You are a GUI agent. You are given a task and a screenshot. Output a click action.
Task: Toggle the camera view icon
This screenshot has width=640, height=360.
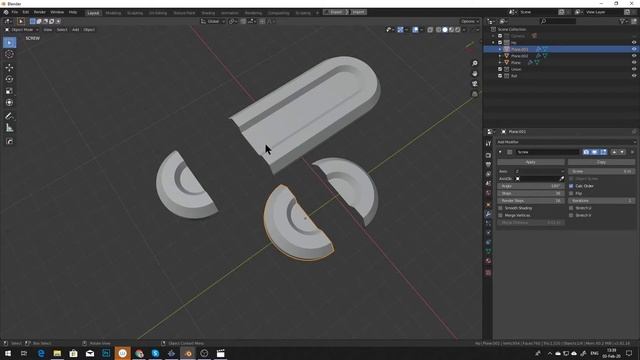pos(475,84)
